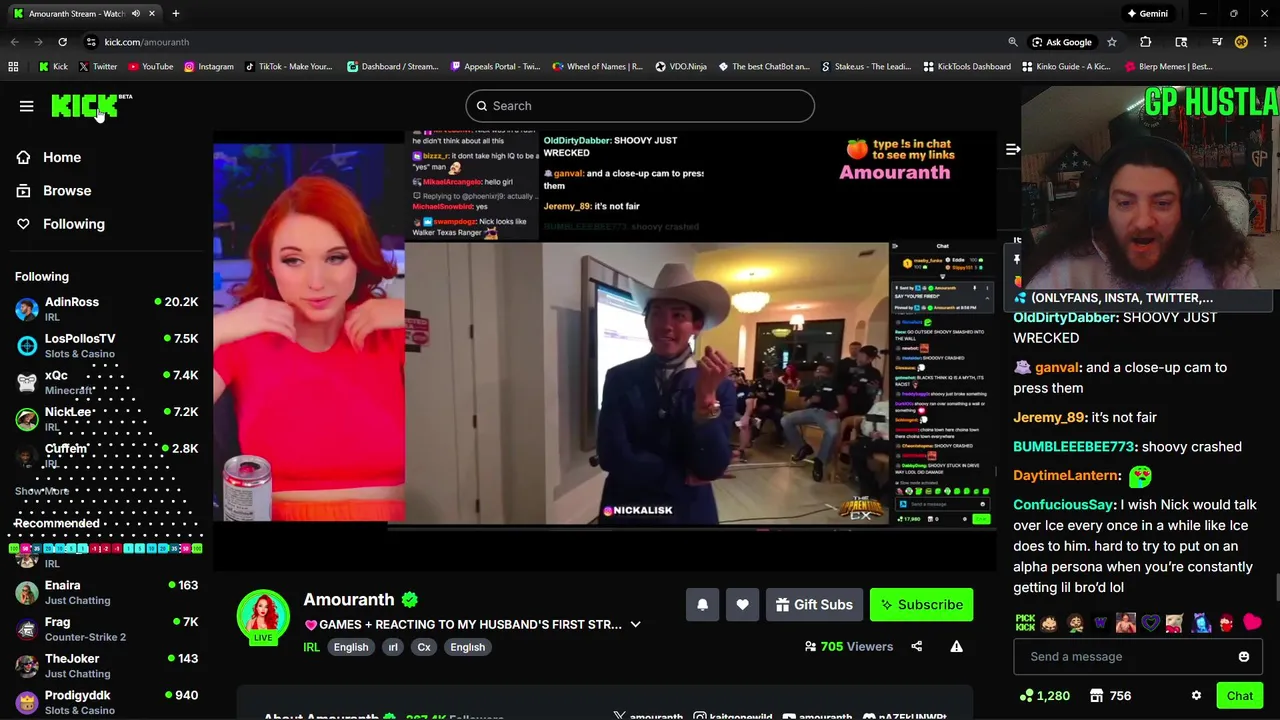Select the Cx stream tag

click(x=424, y=647)
